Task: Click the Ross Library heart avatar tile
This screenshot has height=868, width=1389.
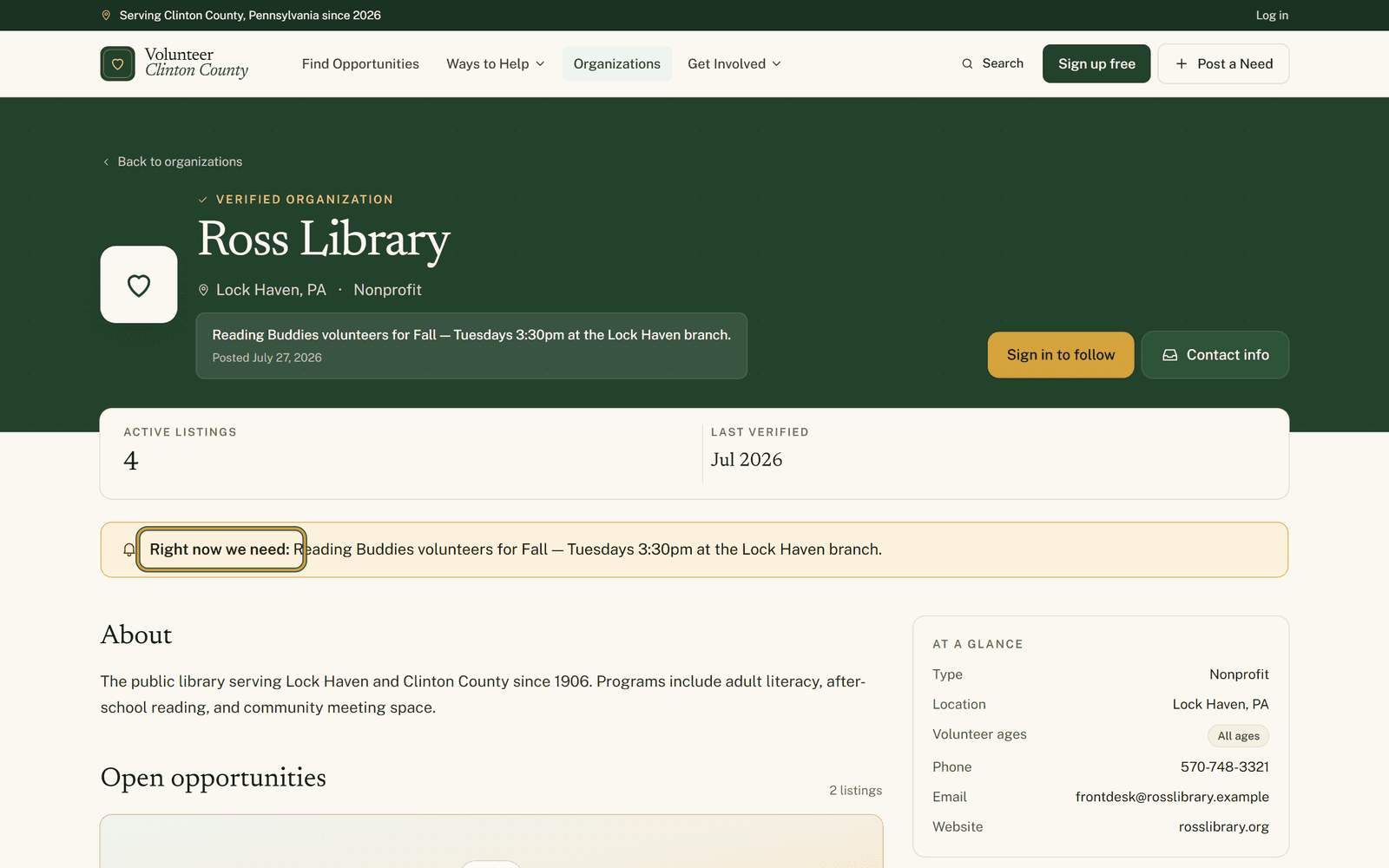Action: click(139, 285)
